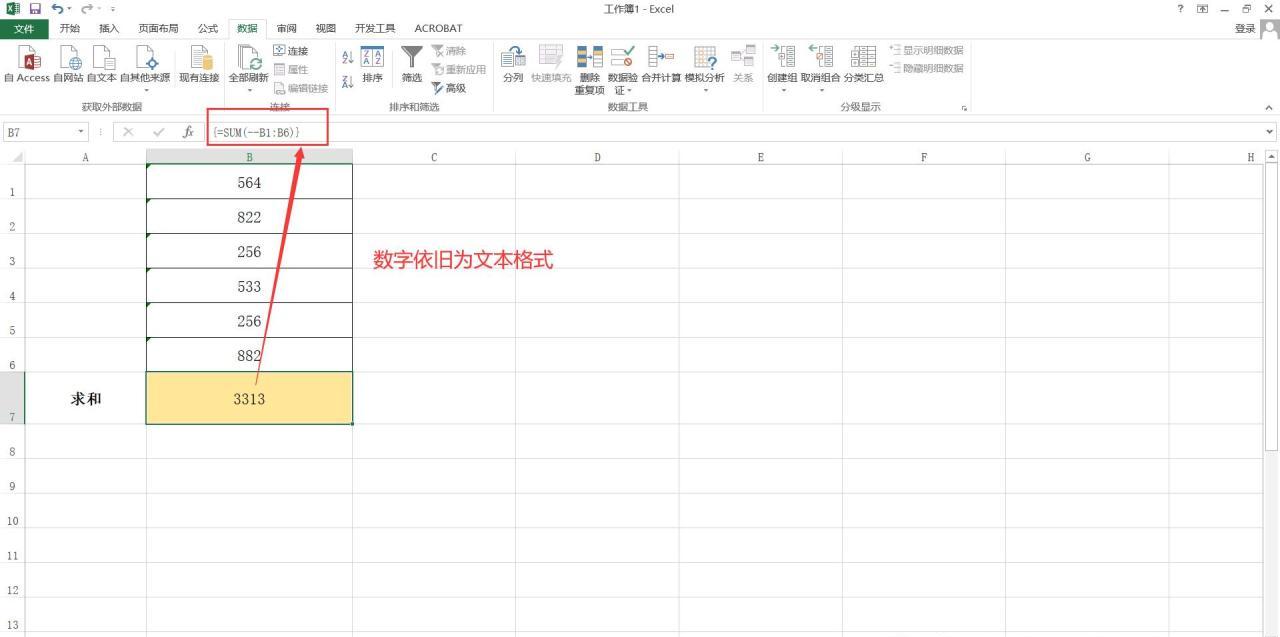Screen dimensions: 1280x637
Task: Sort descending with the Z-A icon
Action: pos(347,81)
